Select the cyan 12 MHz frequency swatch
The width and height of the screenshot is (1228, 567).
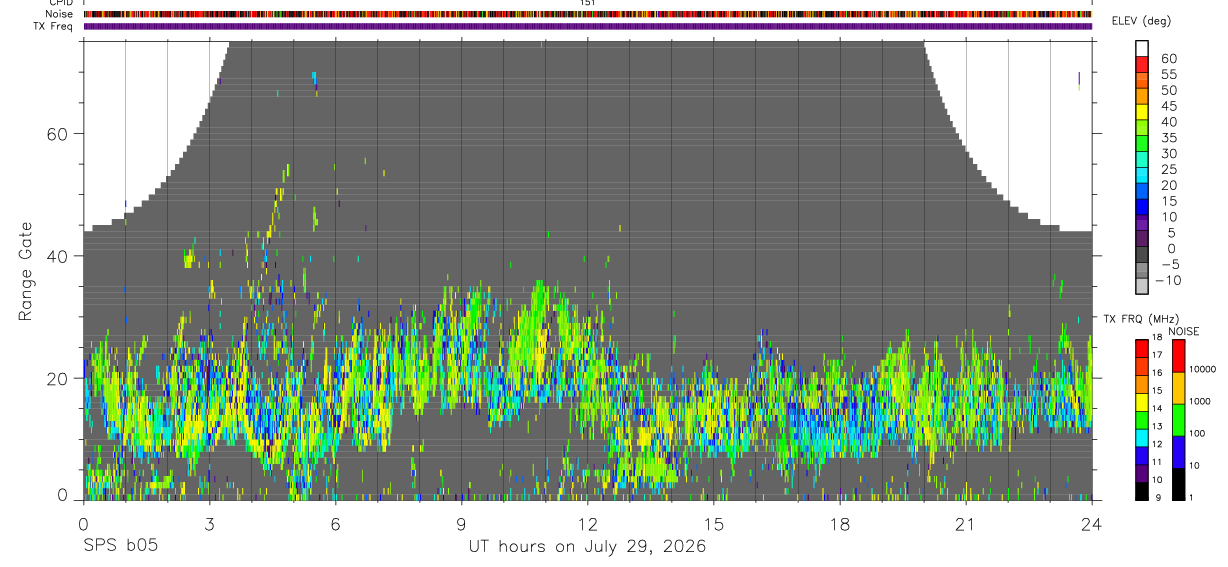tap(1142, 438)
